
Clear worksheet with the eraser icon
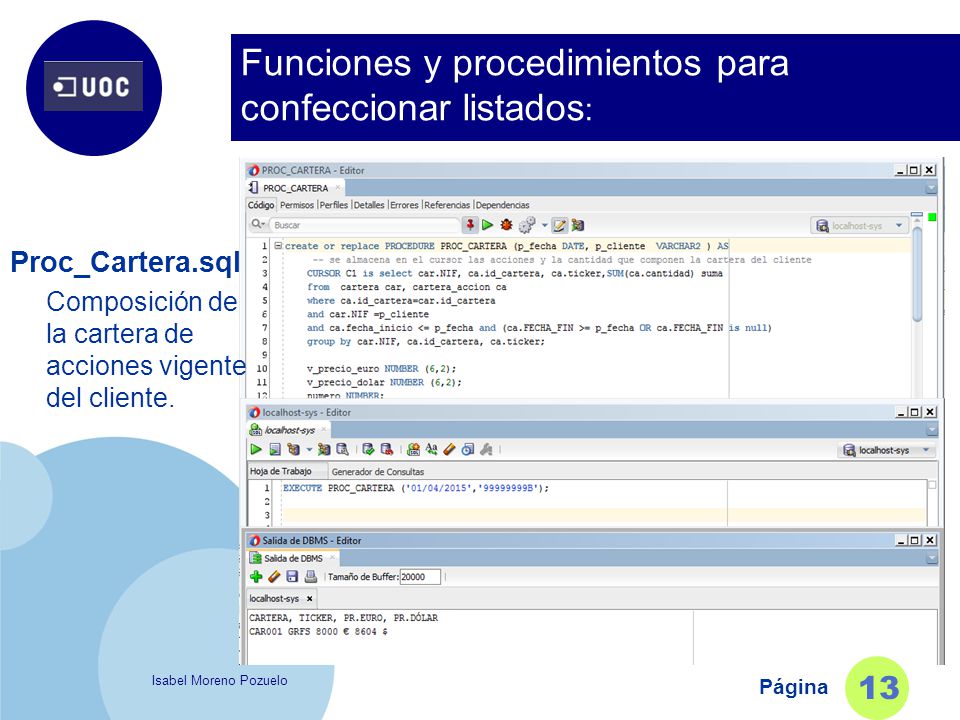coord(449,449)
